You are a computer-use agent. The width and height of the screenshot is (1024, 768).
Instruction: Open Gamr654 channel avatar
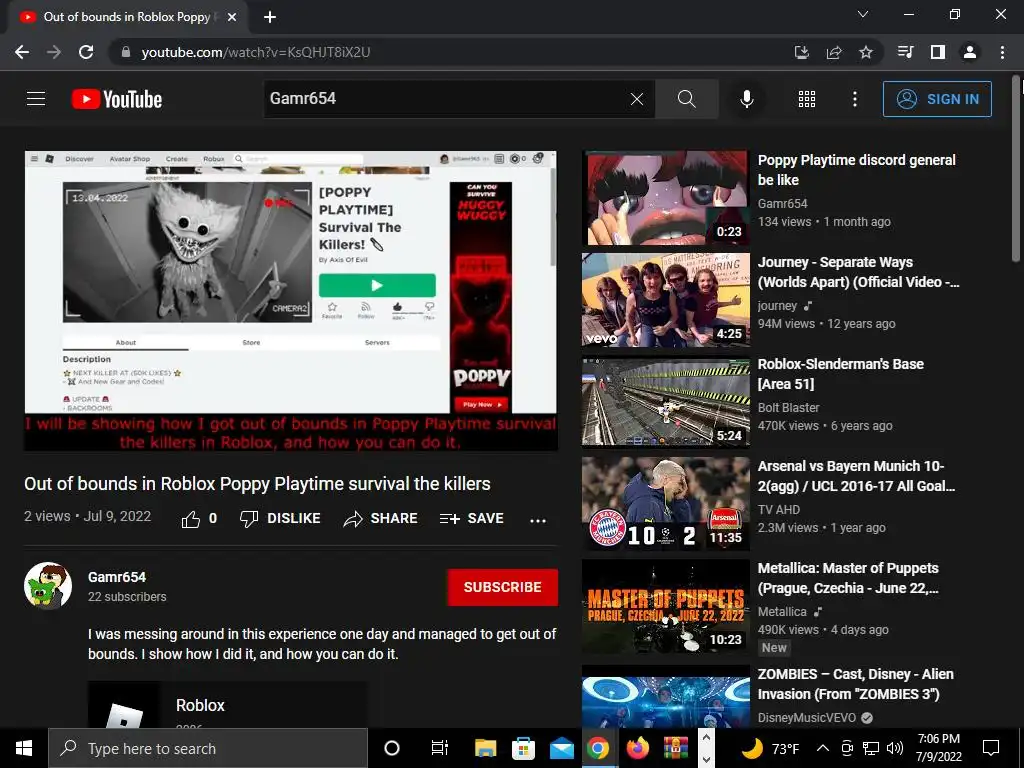point(48,586)
